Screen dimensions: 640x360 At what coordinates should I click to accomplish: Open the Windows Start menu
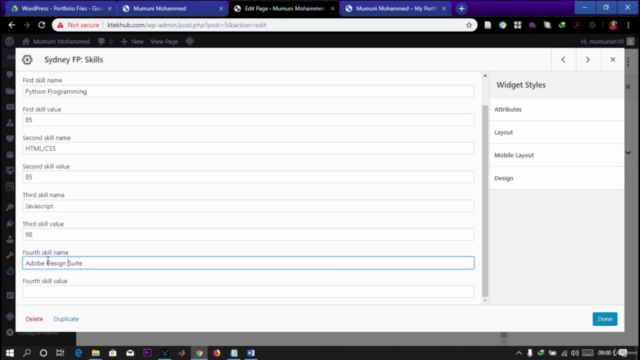click(x=9, y=353)
